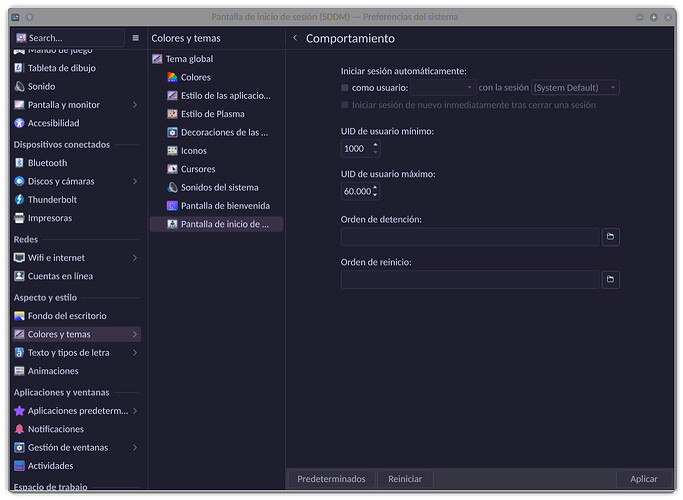This screenshot has height=500, width=683.
Task: Browse file for Orden de reinicio
Action: [610, 279]
